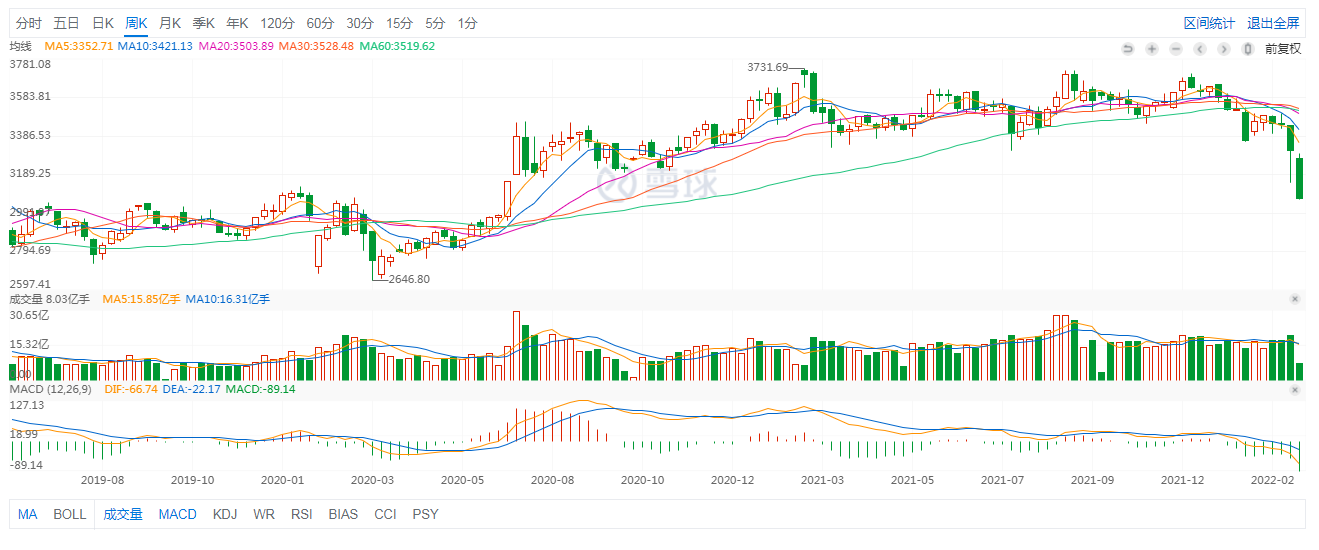This screenshot has height=550, width=1319.
Task: Click the 30.65亿 volume axis label
Action: coord(29,315)
